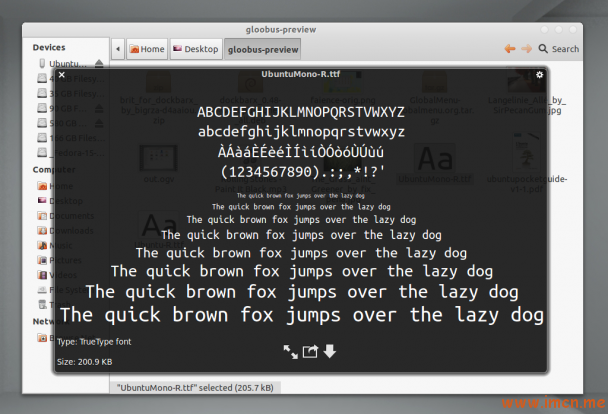Open Downloads in the sidebar
The width and height of the screenshot is (608, 414).
(65, 231)
